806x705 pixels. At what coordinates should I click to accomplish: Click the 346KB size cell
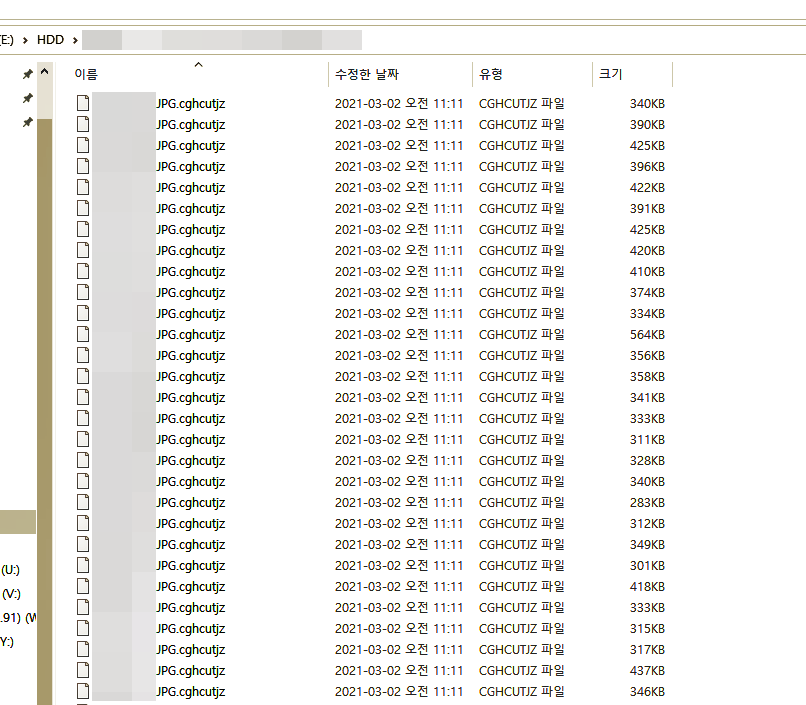click(647, 692)
